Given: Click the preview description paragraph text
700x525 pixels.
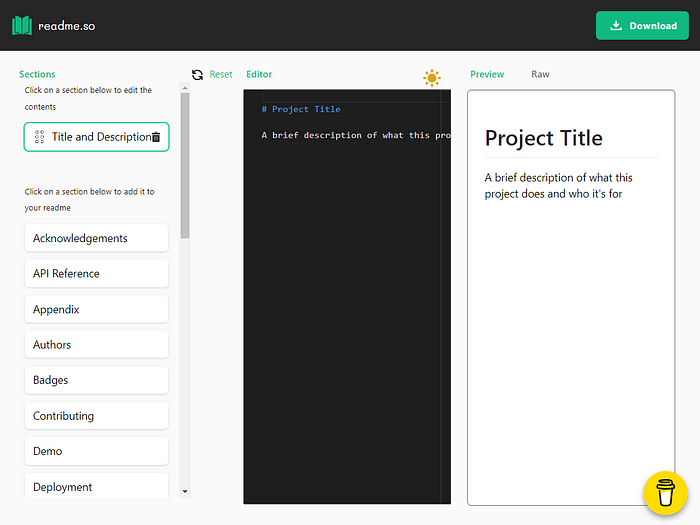Looking at the screenshot, I should [558, 186].
